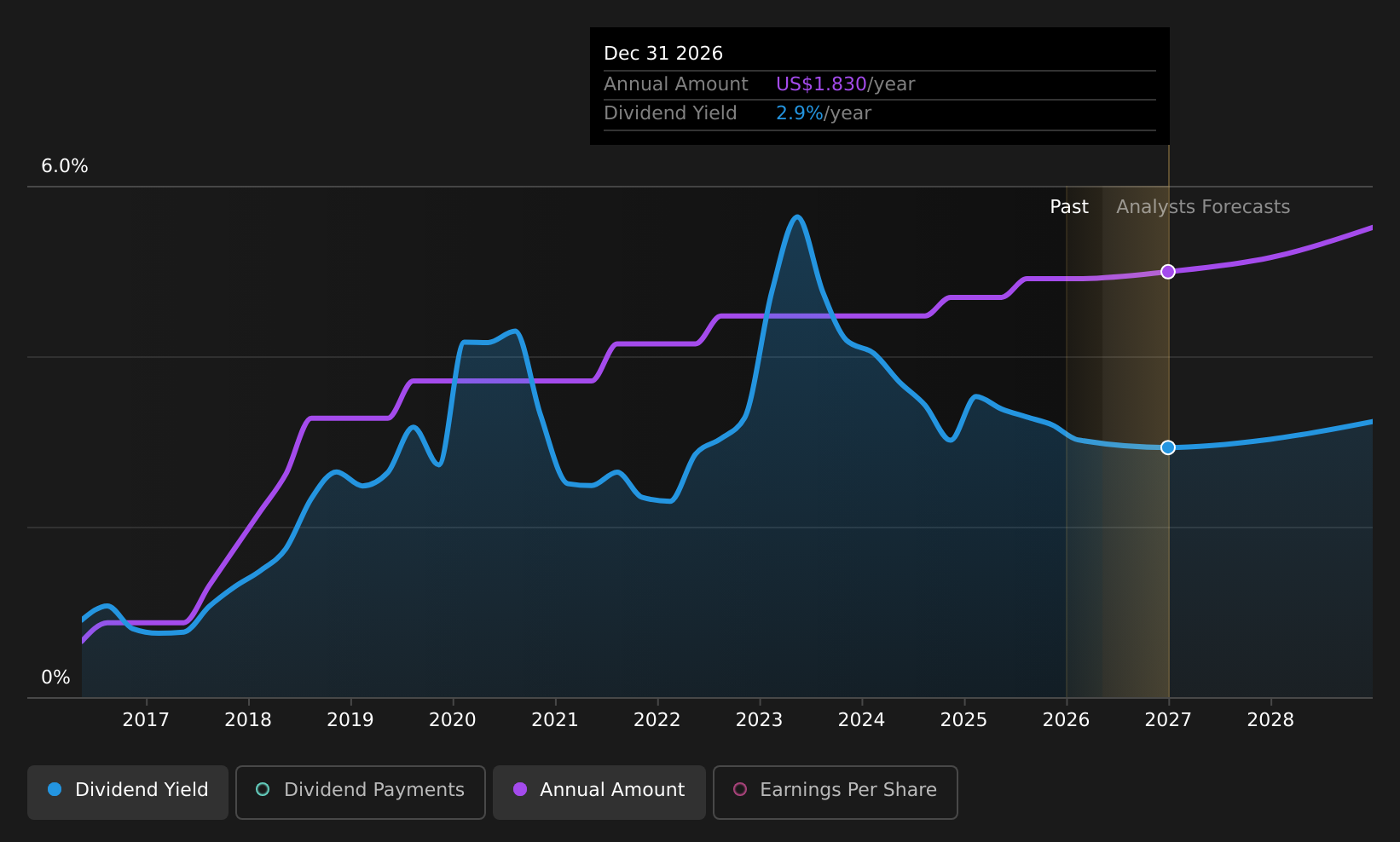Click the tooltip 'US$1.830/year' value

pos(845,84)
